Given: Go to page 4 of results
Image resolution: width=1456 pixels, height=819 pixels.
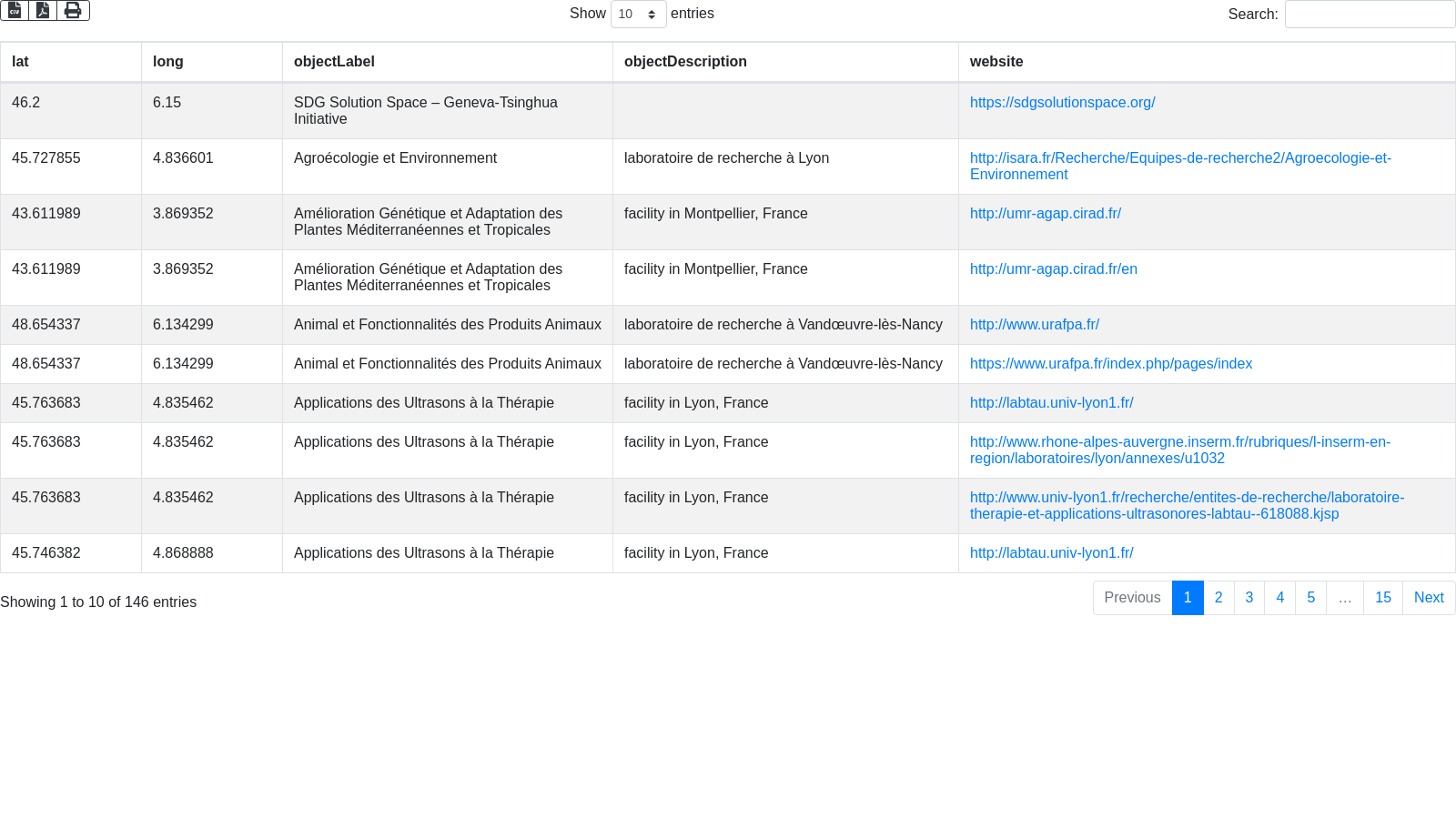Looking at the screenshot, I should pos(1279,598).
